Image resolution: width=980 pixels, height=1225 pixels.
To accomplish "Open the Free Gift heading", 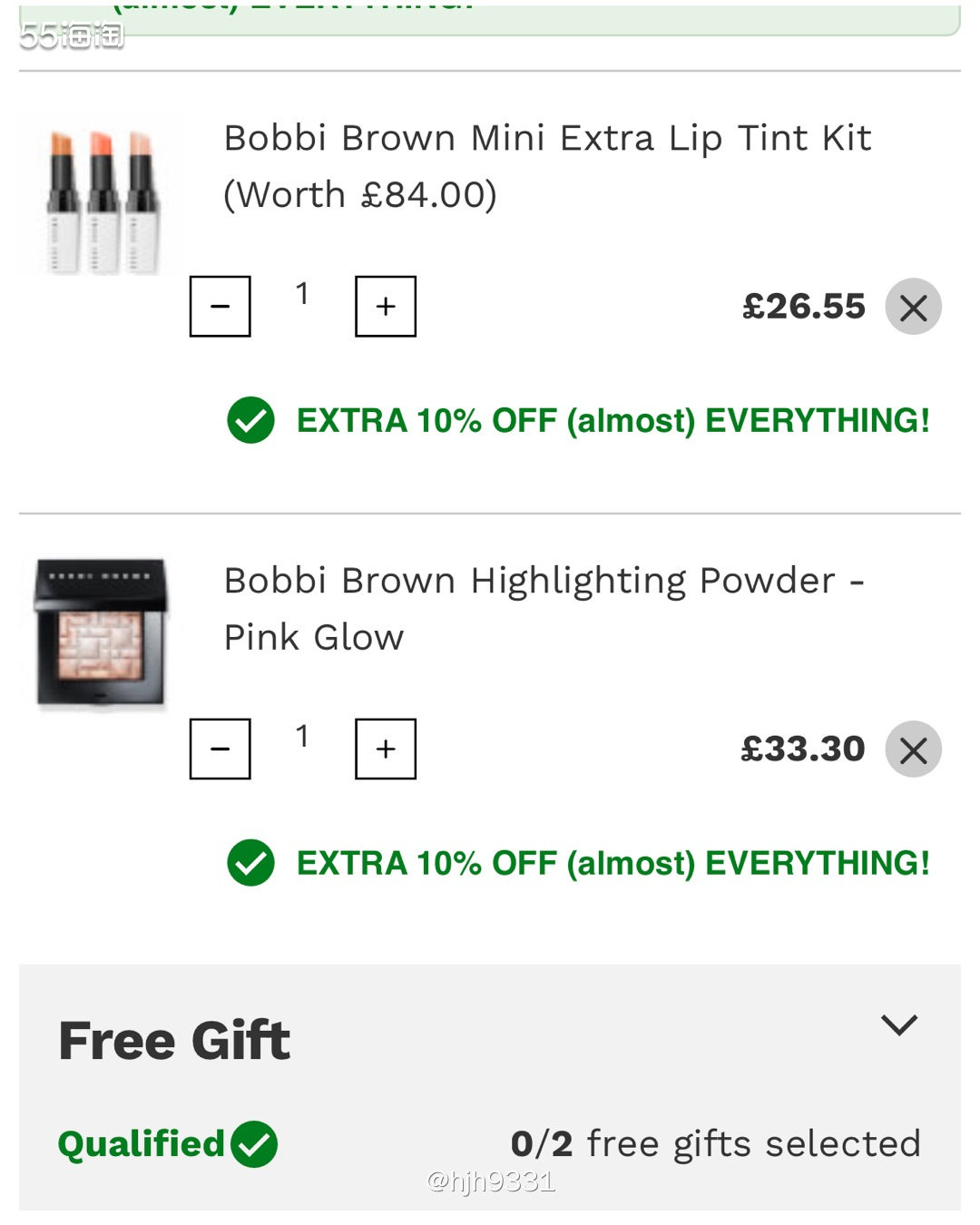I will point(174,1040).
